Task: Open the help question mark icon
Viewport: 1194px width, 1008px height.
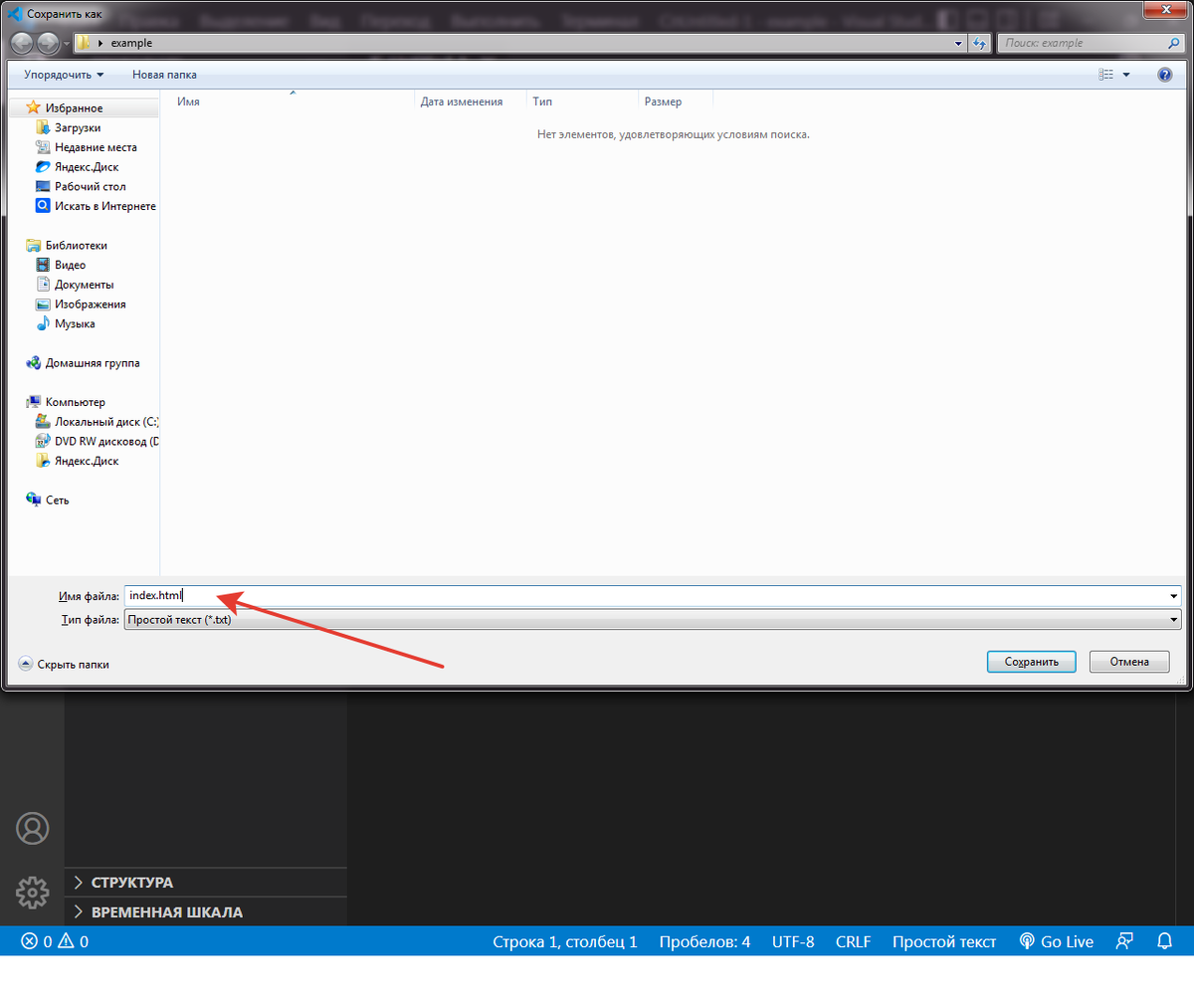Action: (1165, 75)
